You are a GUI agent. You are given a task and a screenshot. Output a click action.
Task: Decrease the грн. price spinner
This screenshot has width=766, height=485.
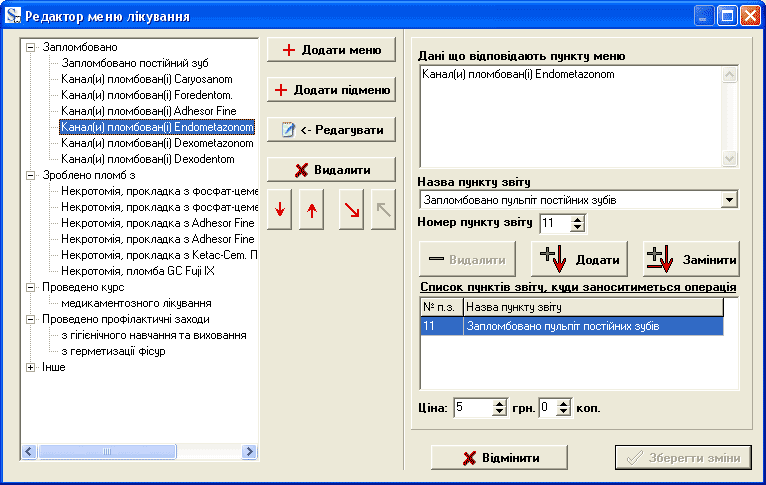(x=499, y=412)
